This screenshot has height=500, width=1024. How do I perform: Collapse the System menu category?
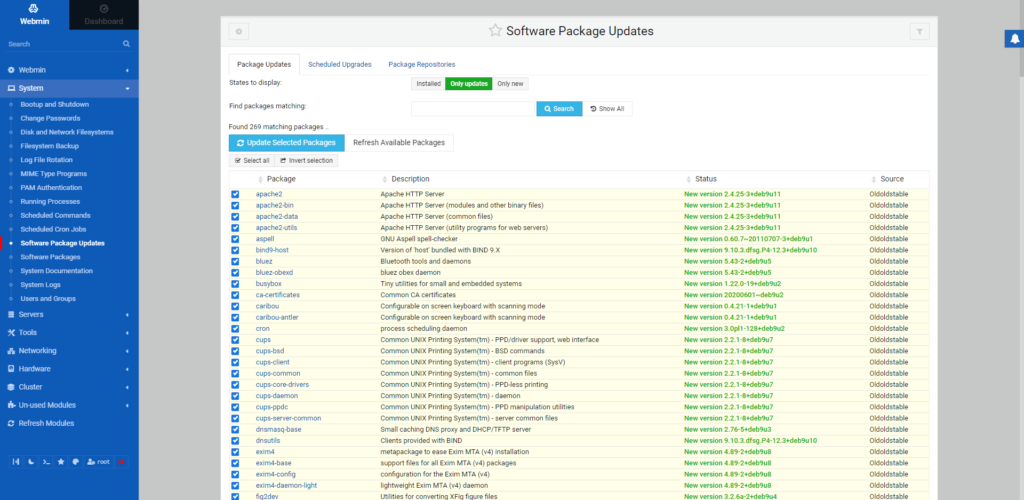pos(69,88)
